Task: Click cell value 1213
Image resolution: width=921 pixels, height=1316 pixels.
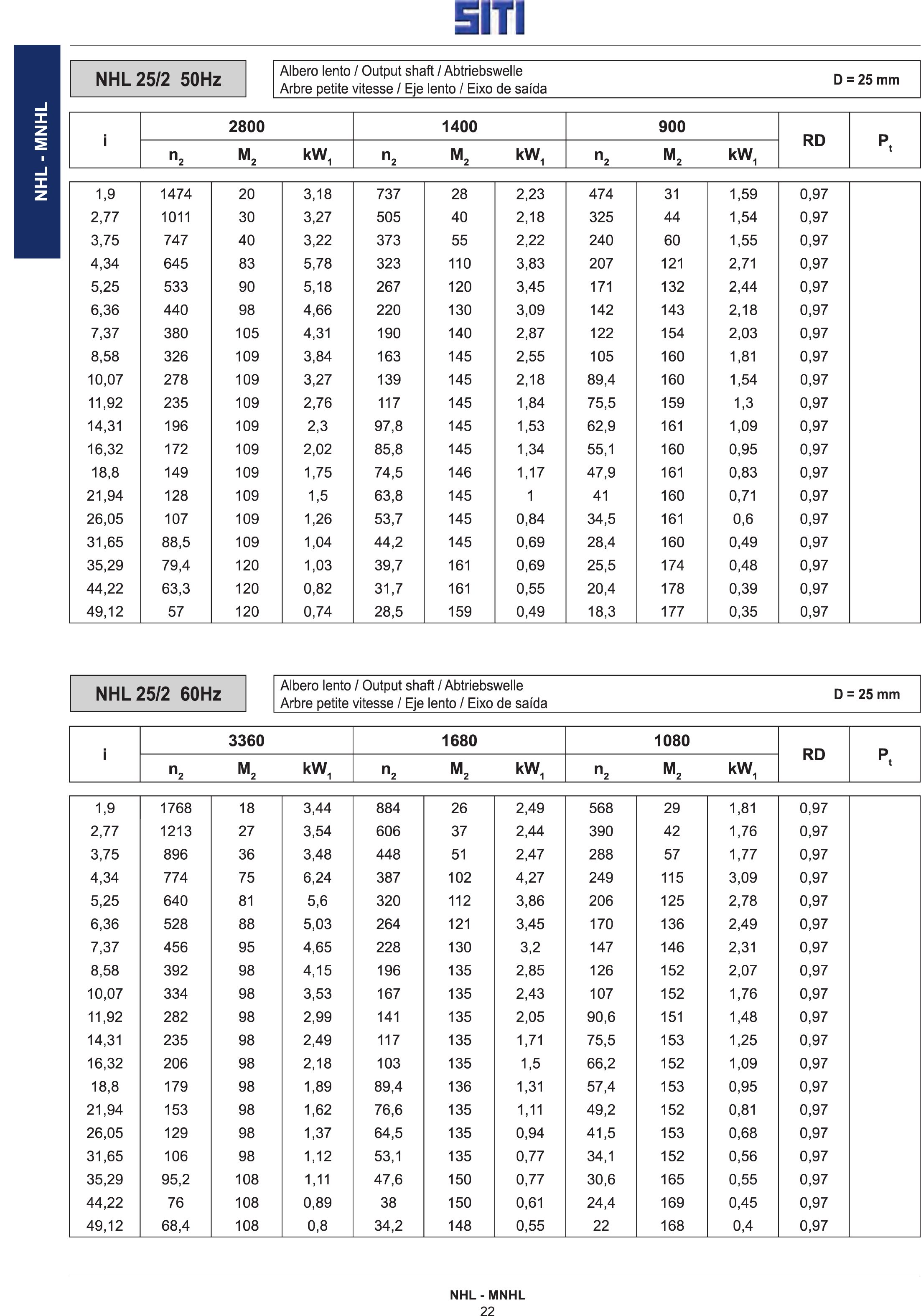Action: [176, 831]
